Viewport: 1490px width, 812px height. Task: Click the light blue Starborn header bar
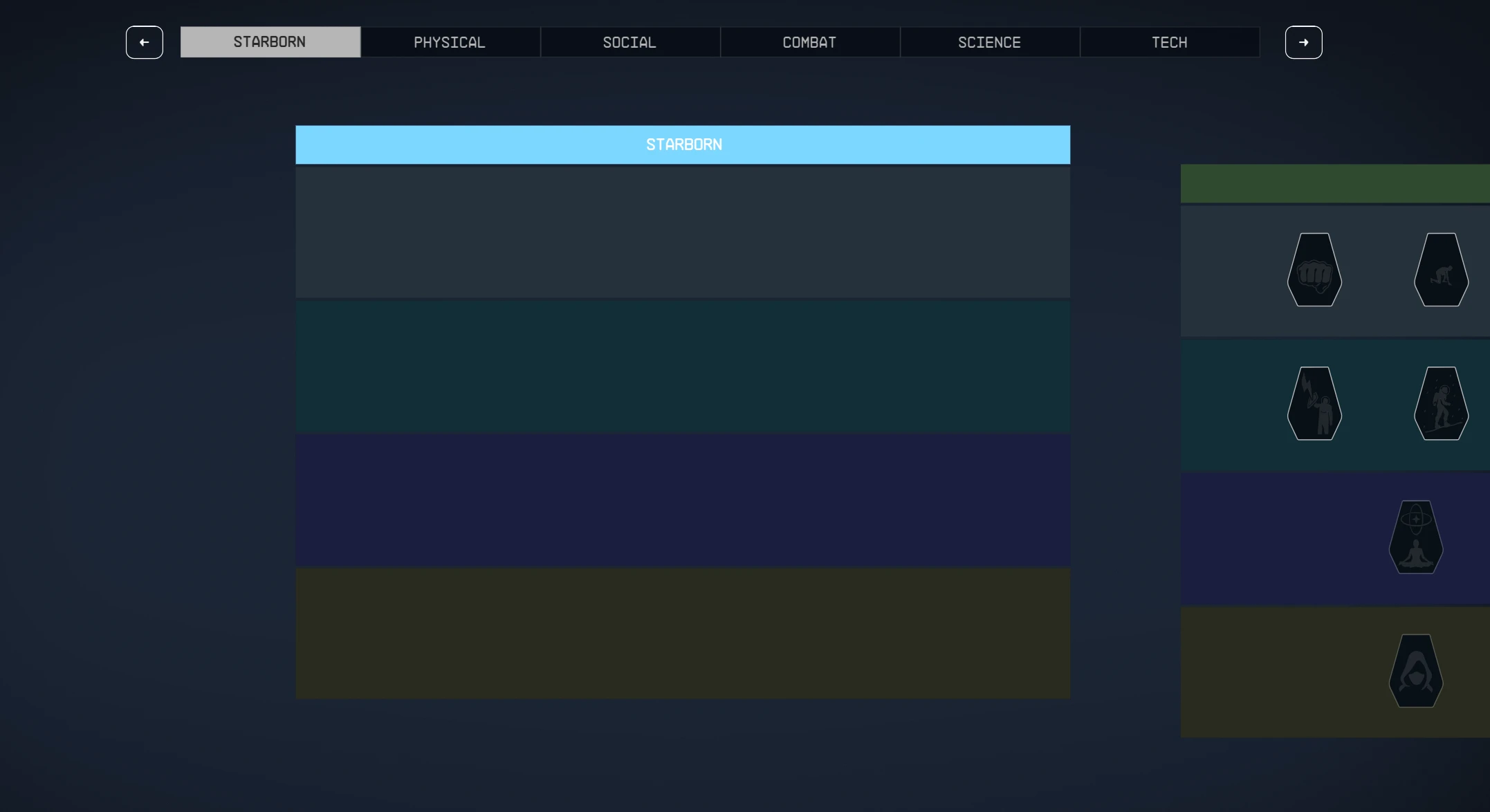(x=683, y=145)
